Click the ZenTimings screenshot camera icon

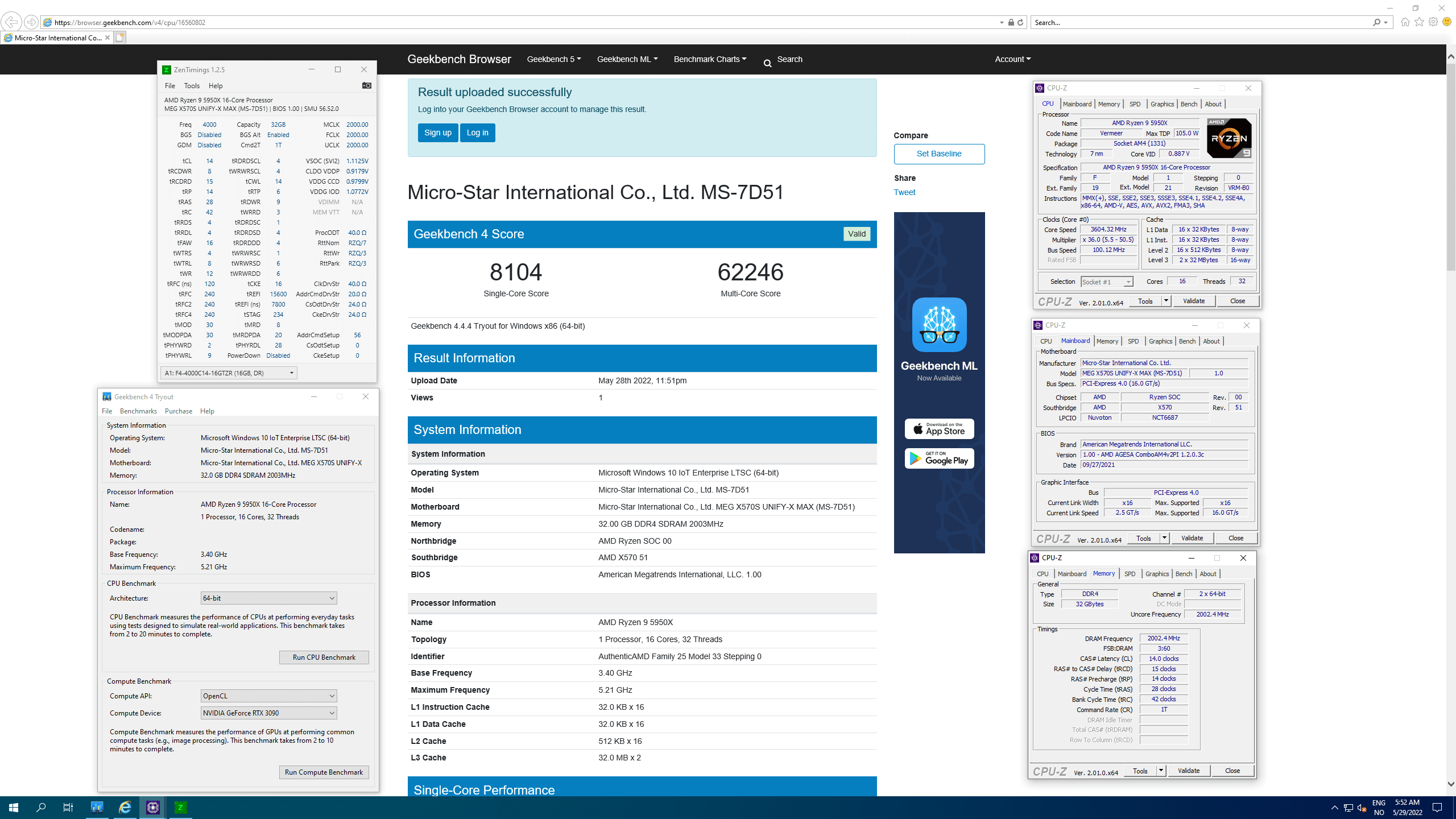pos(367,85)
